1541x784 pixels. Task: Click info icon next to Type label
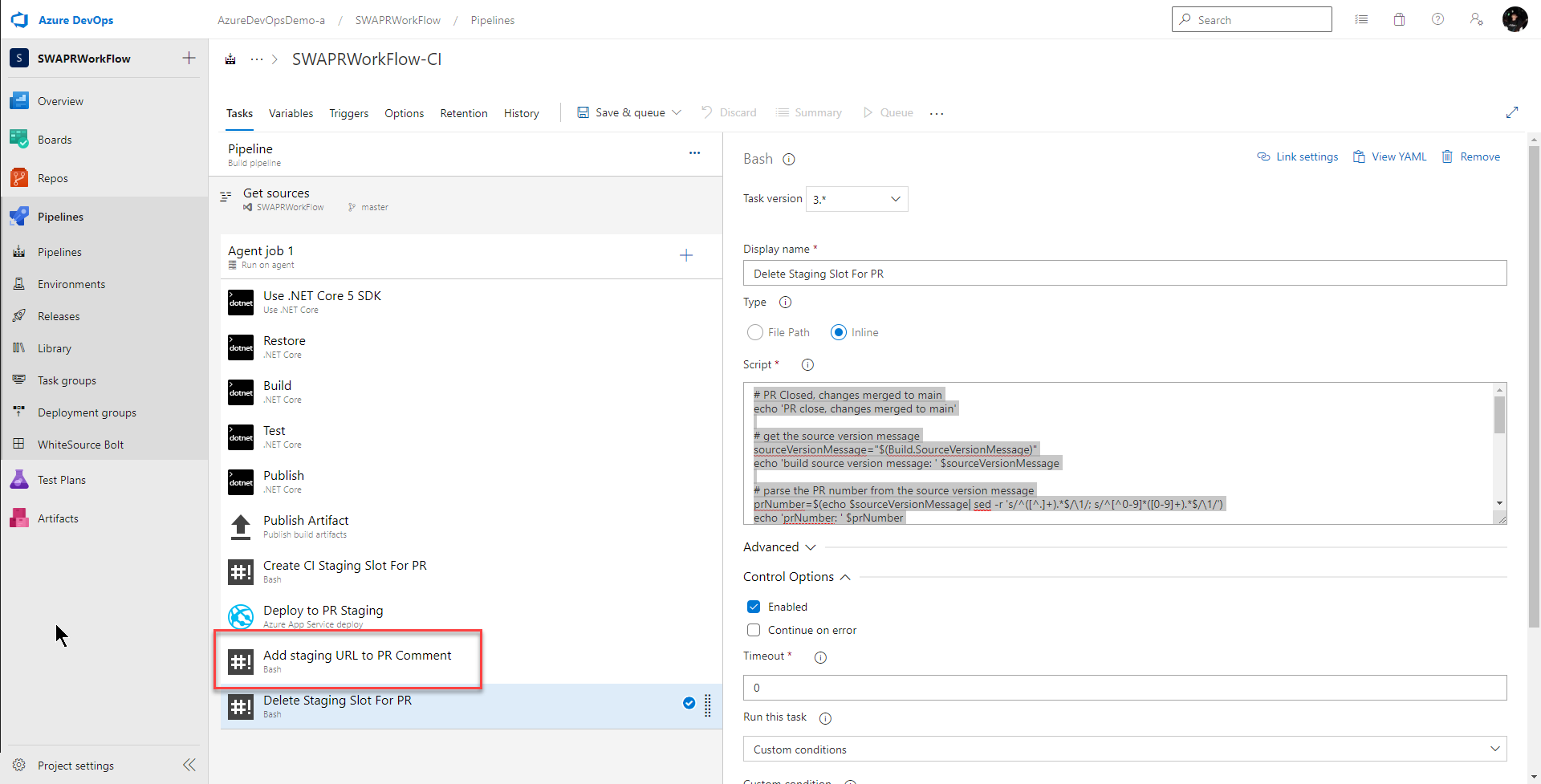point(786,302)
